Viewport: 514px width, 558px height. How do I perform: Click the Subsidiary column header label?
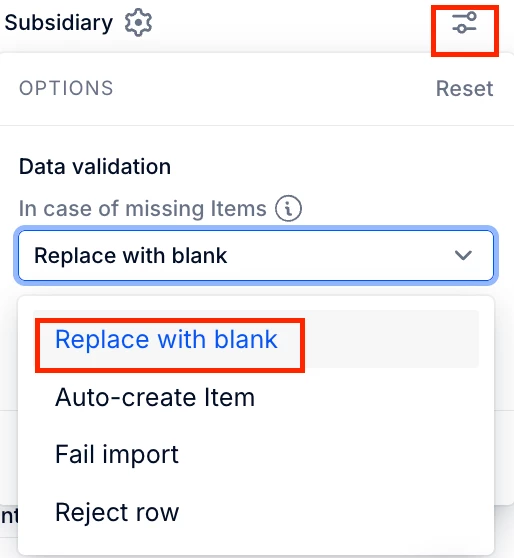tap(58, 23)
